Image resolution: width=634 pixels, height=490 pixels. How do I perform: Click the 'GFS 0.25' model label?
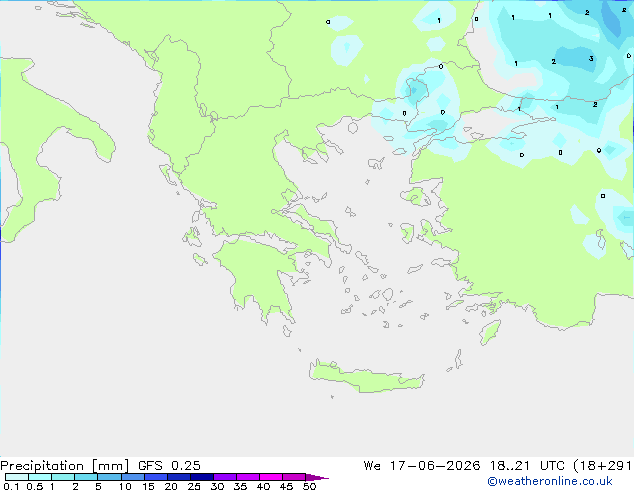169,466
